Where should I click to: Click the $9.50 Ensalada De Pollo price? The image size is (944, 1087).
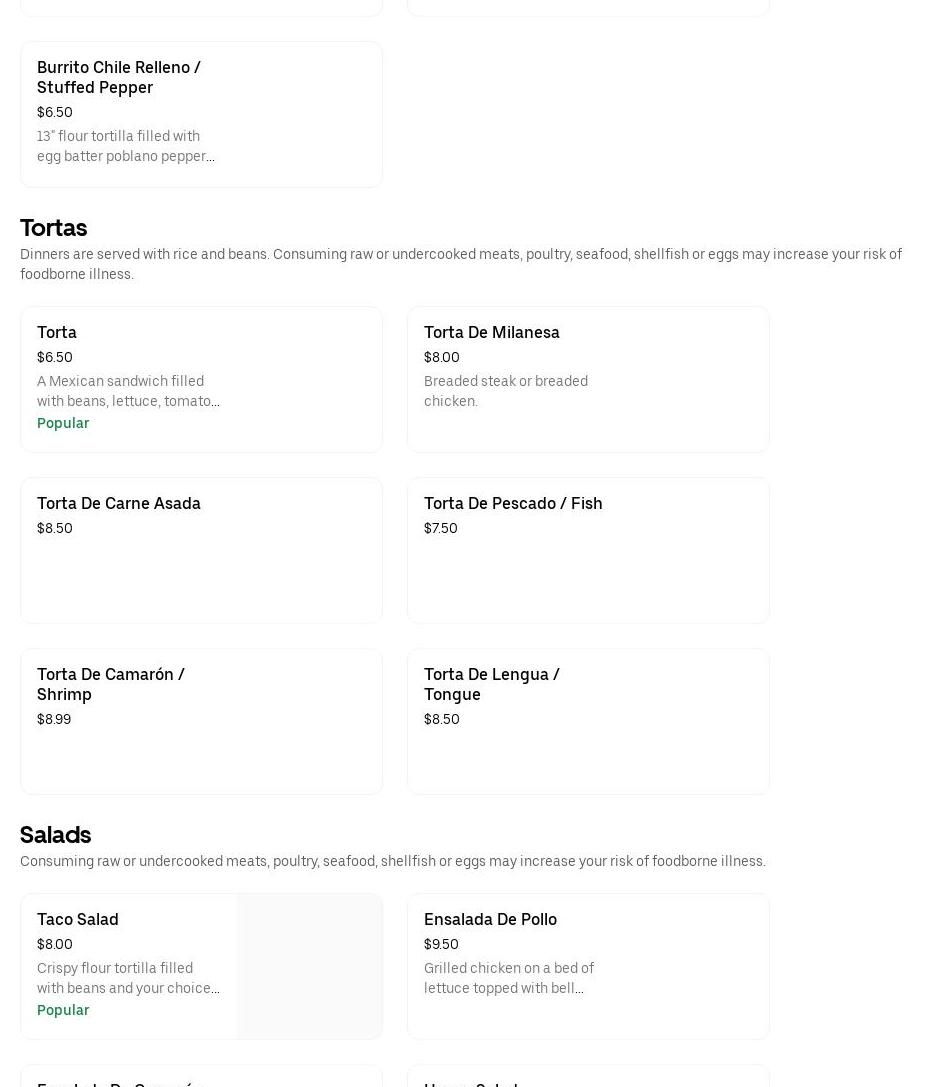pyautogui.click(x=441, y=944)
